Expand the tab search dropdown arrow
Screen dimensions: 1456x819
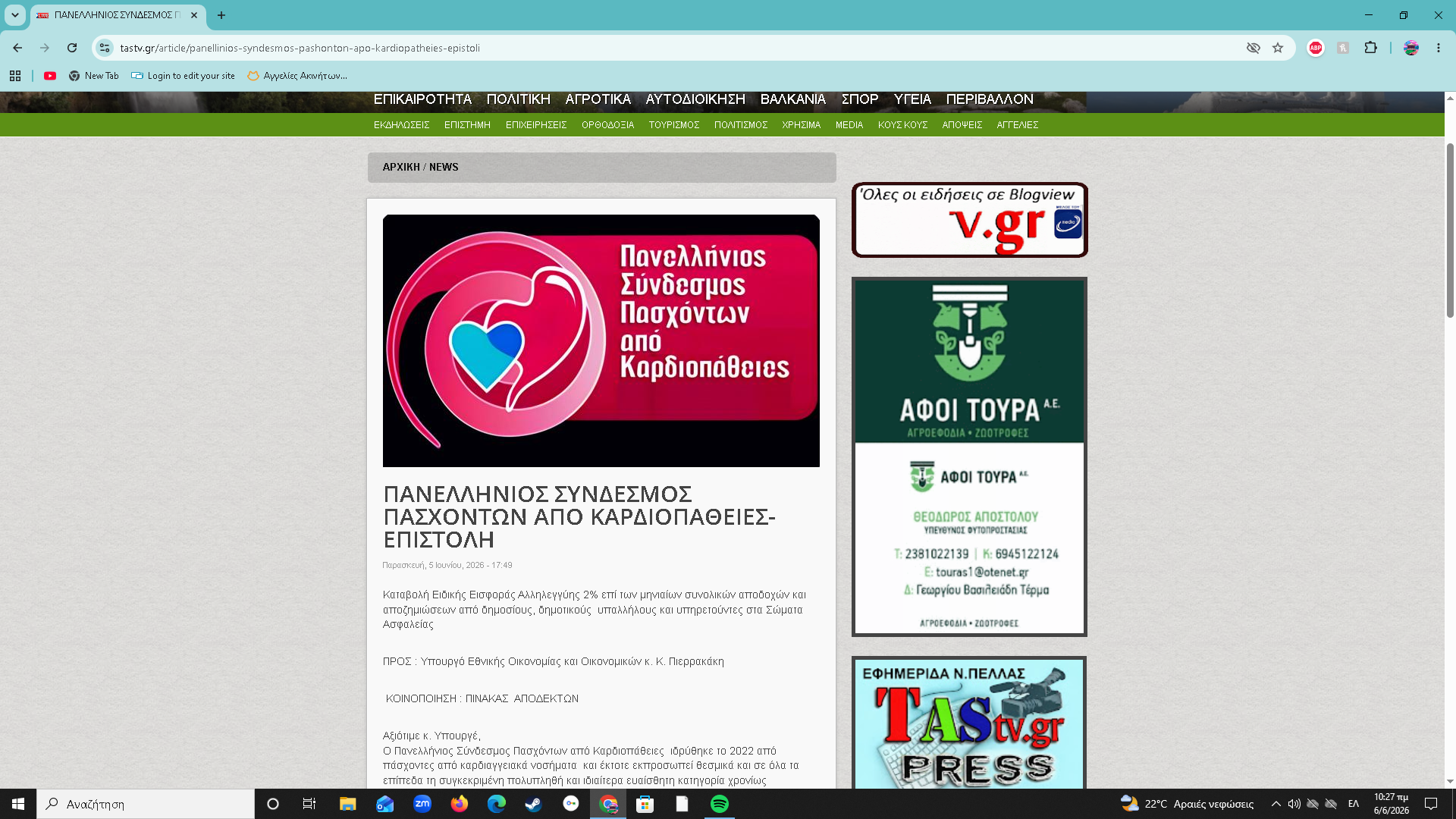pyautogui.click(x=15, y=15)
